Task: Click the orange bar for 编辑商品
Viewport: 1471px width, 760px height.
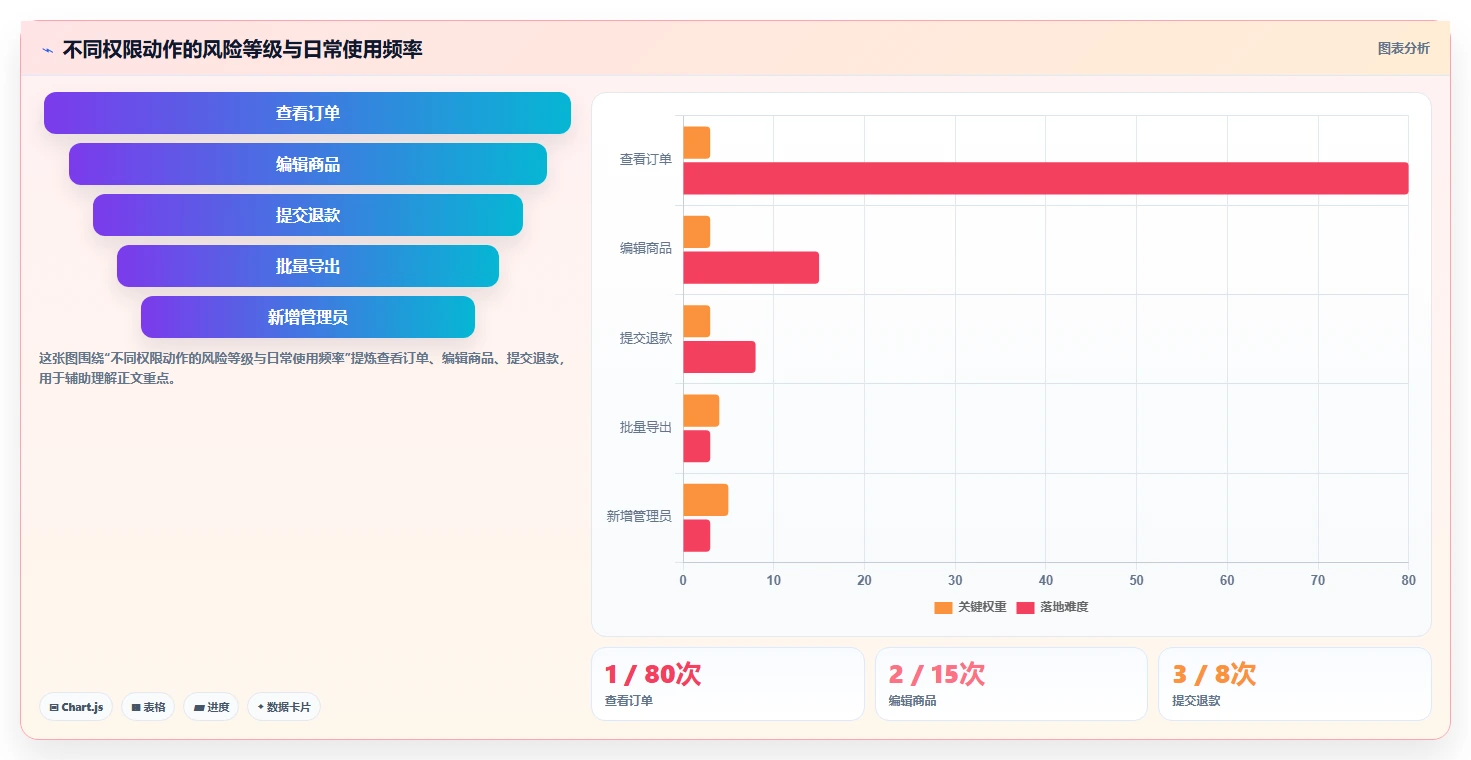Action: point(696,232)
